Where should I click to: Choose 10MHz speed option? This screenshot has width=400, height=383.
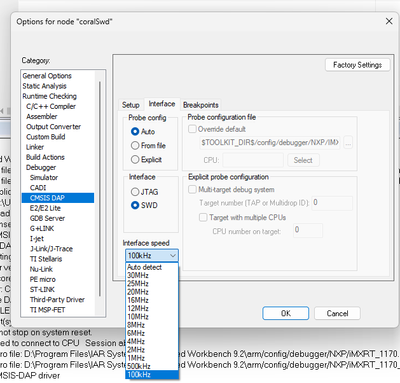[x=152, y=317]
